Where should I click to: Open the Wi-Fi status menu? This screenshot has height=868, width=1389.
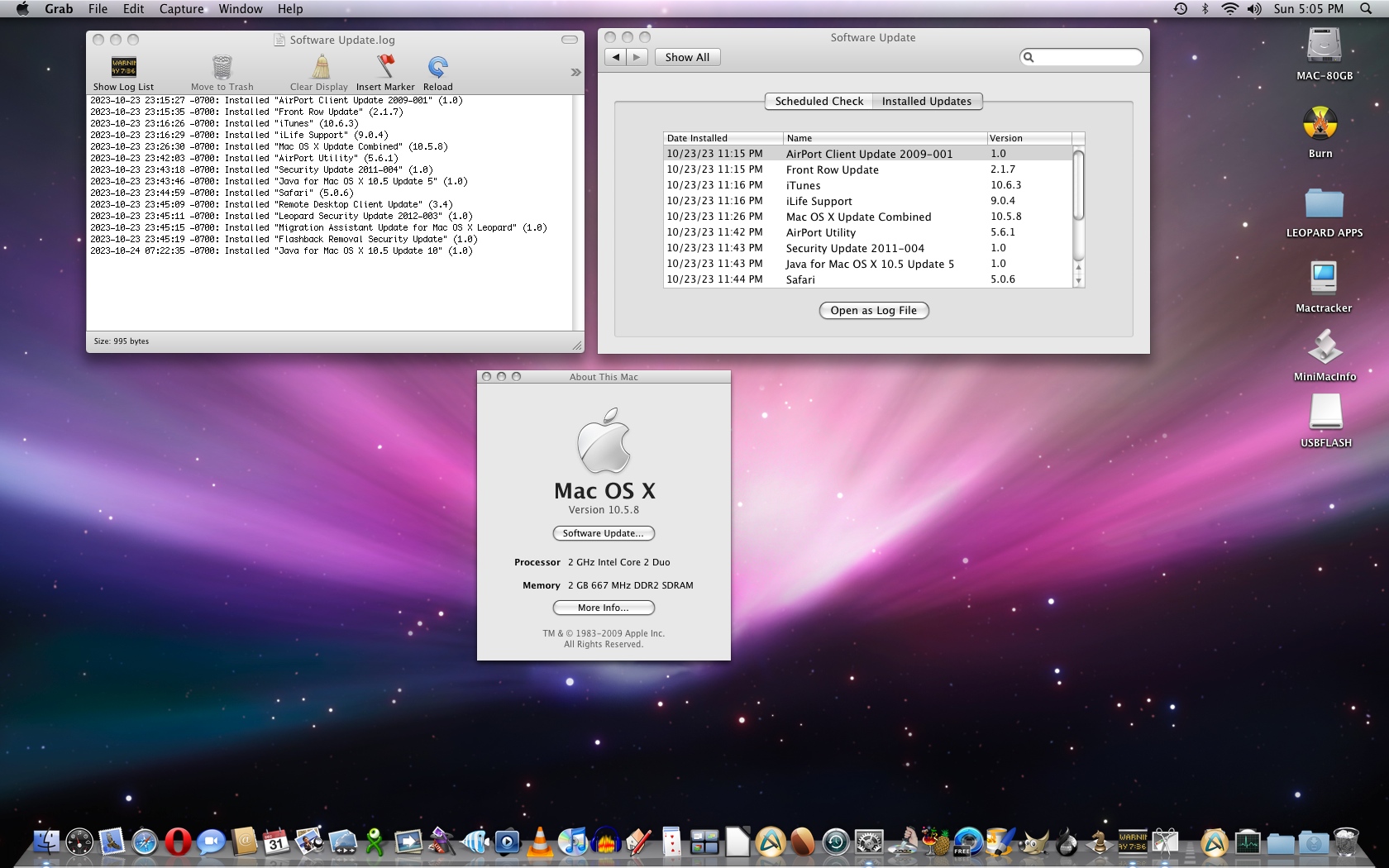(x=1229, y=9)
